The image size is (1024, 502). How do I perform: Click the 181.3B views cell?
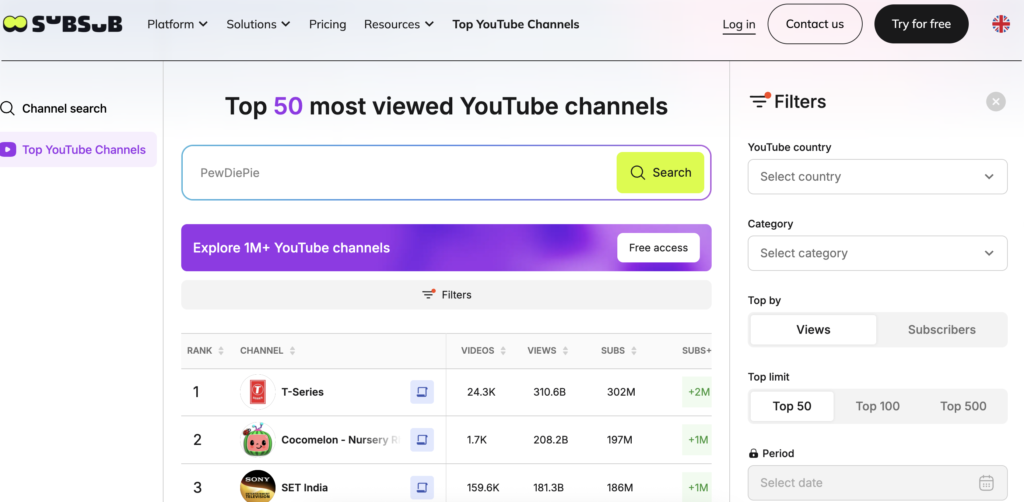549,487
